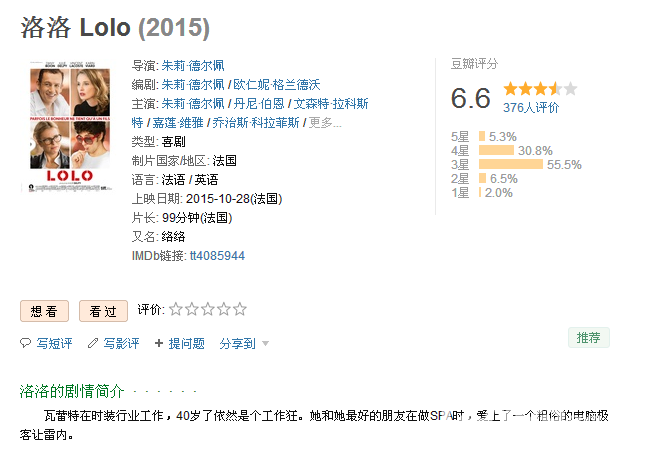650x464 pixels.
Task: Open the 提问题 question link
Action: coord(187,343)
